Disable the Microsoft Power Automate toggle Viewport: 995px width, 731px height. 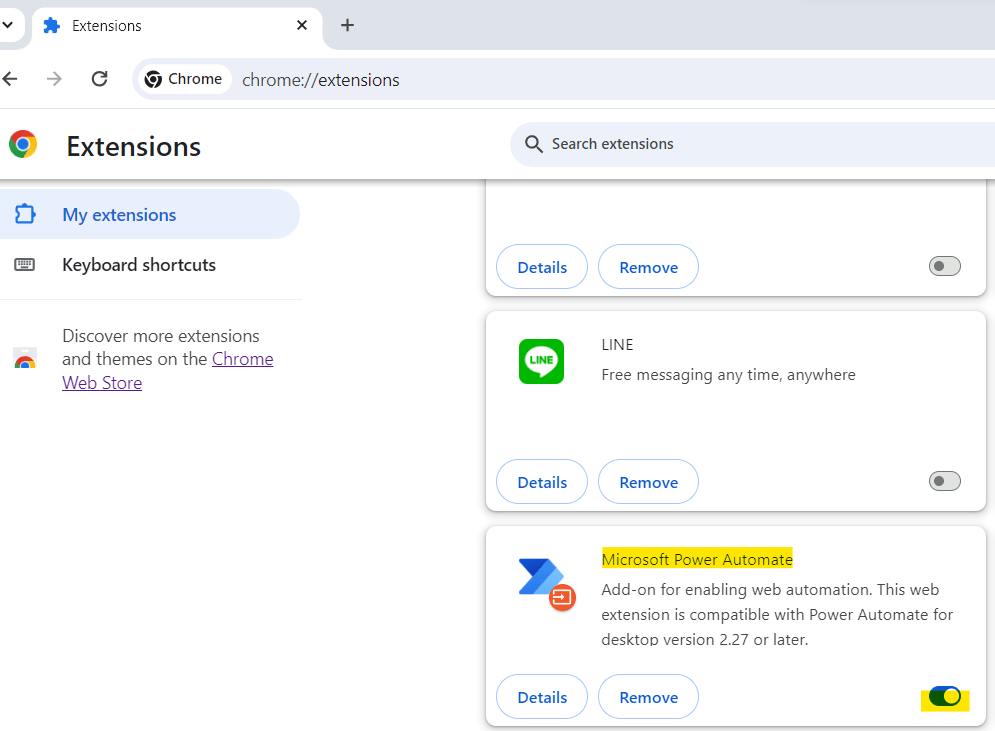click(944, 697)
